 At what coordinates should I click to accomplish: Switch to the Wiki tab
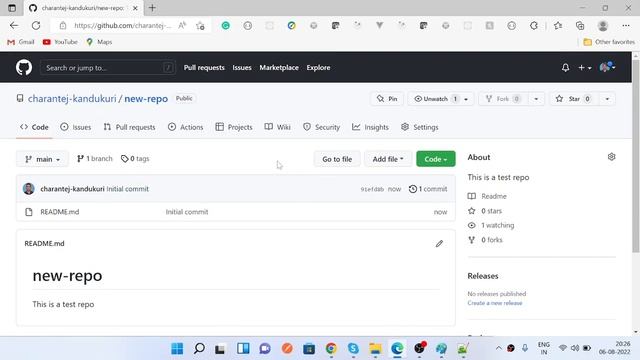pos(278,127)
